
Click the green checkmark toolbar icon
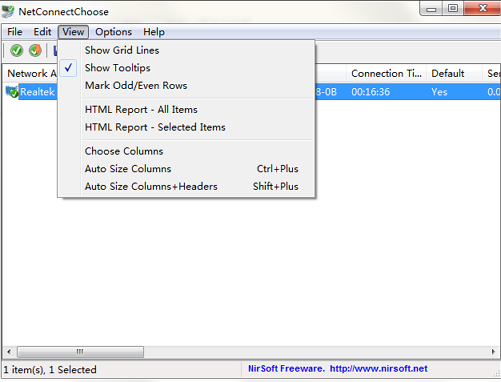[x=16, y=51]
